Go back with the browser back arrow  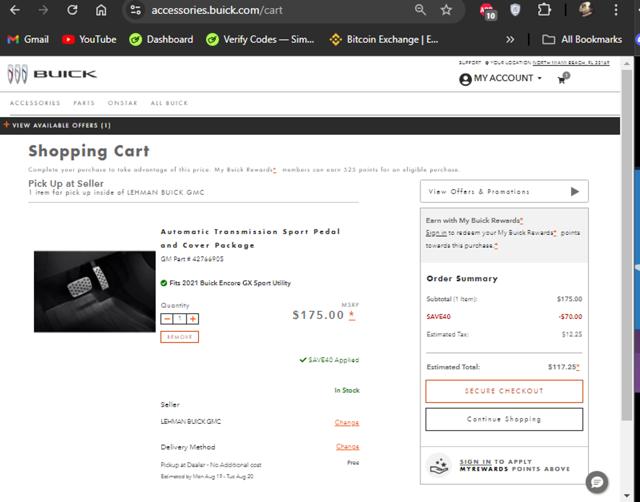[15, 10]
